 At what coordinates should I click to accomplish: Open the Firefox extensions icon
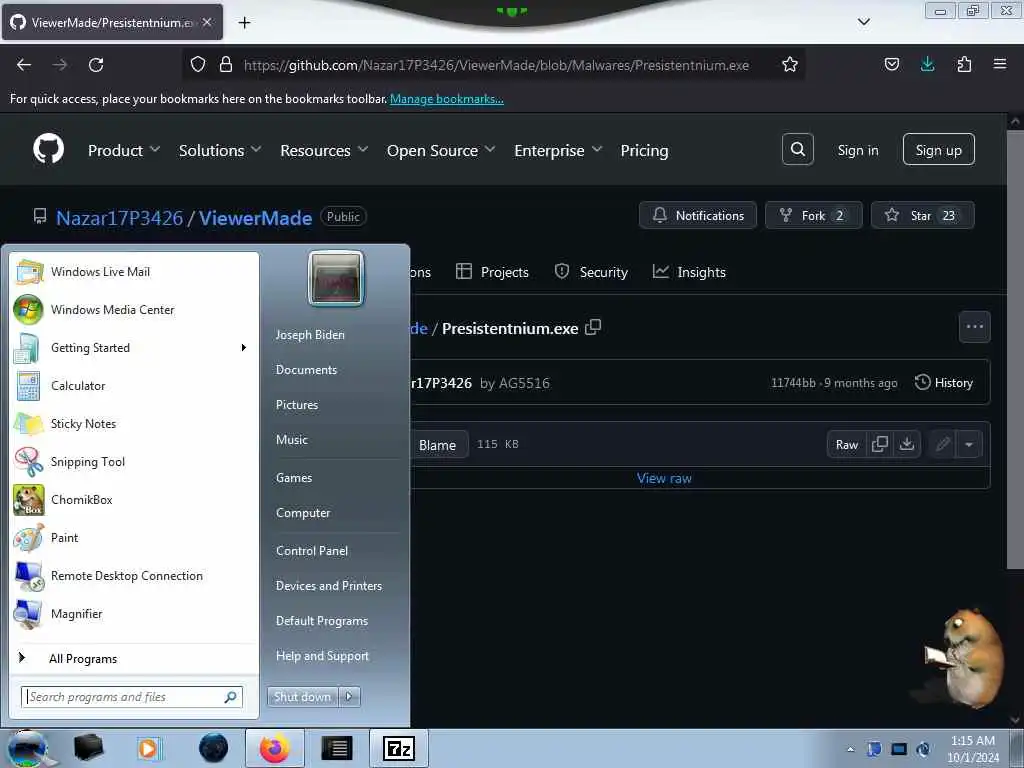click(x=964, y=64)
